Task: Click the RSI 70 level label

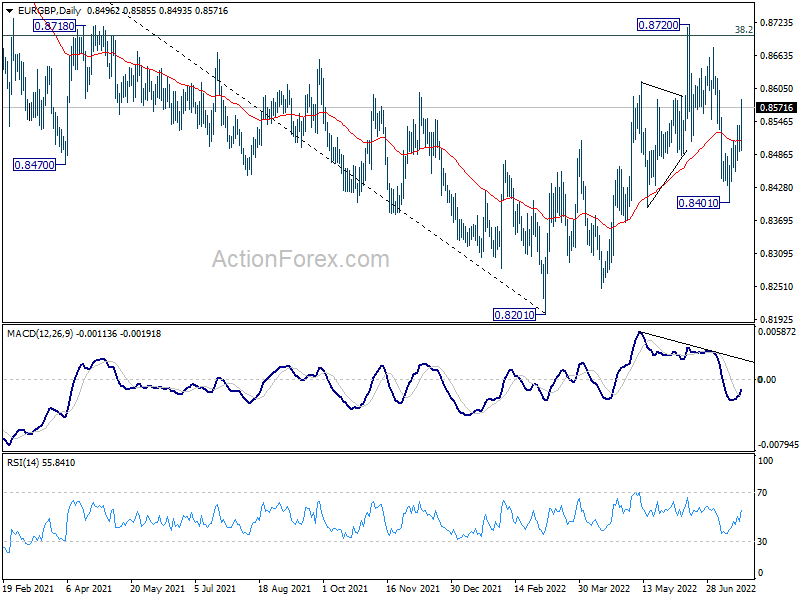Action: (x=762, y=493)
